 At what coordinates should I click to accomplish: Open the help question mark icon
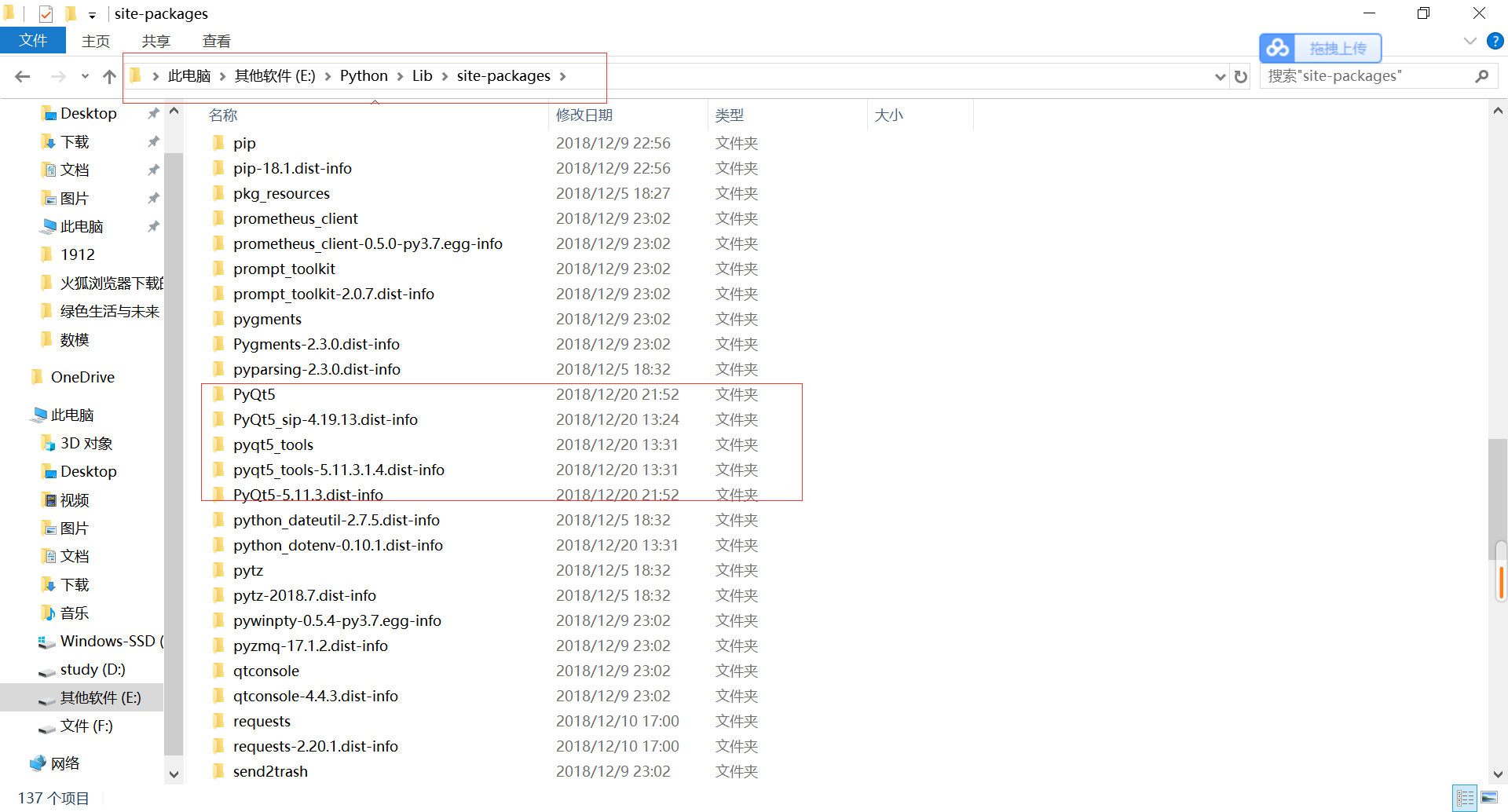click(x=1495, y=41)
